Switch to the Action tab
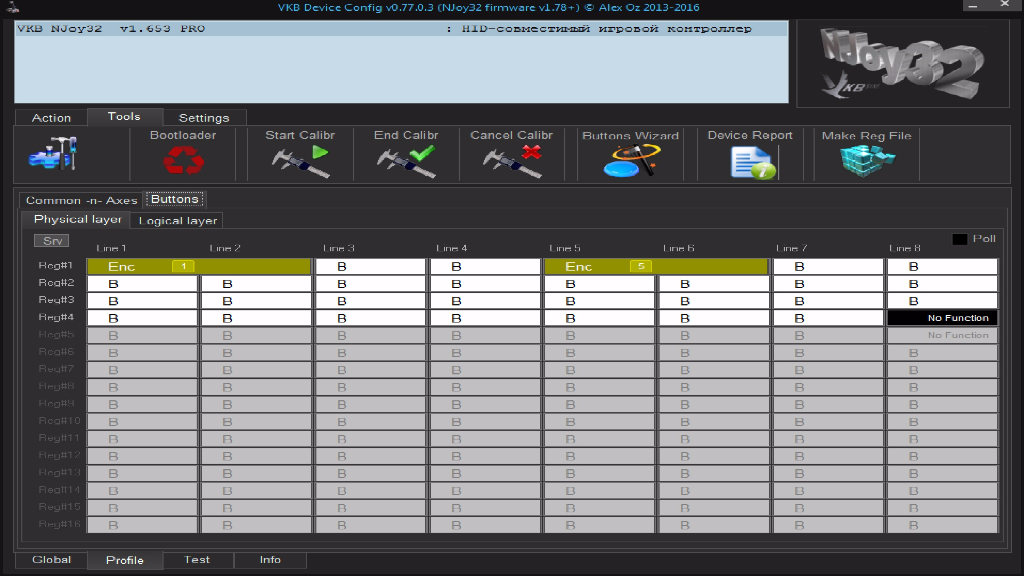Viewport: 1024px width, 576px height. pyautogui.click(x=52, y=118)
